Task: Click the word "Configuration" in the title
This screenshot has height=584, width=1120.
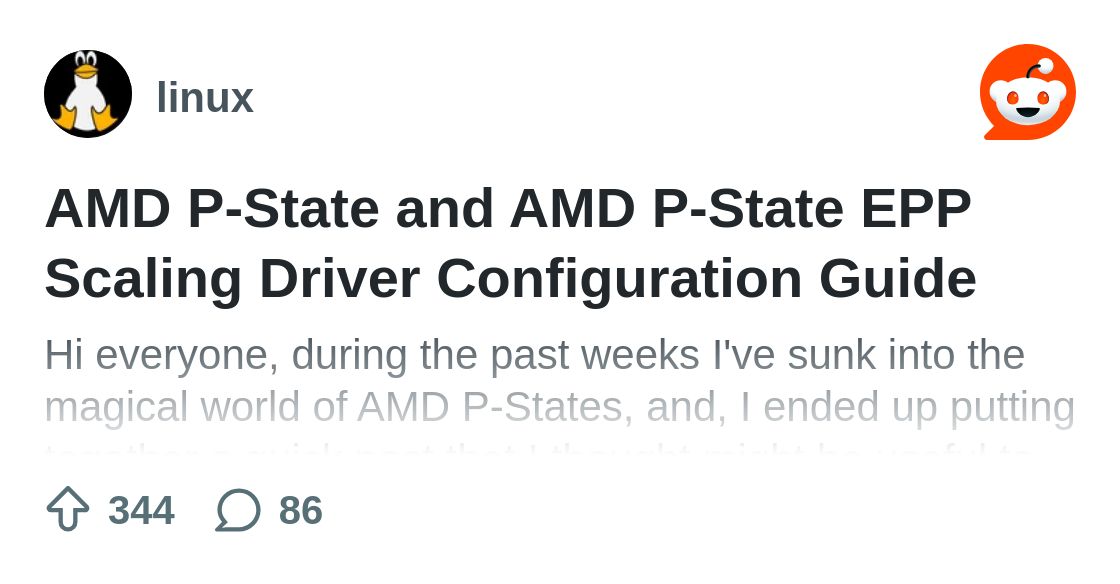Action: tap(619, 278)
